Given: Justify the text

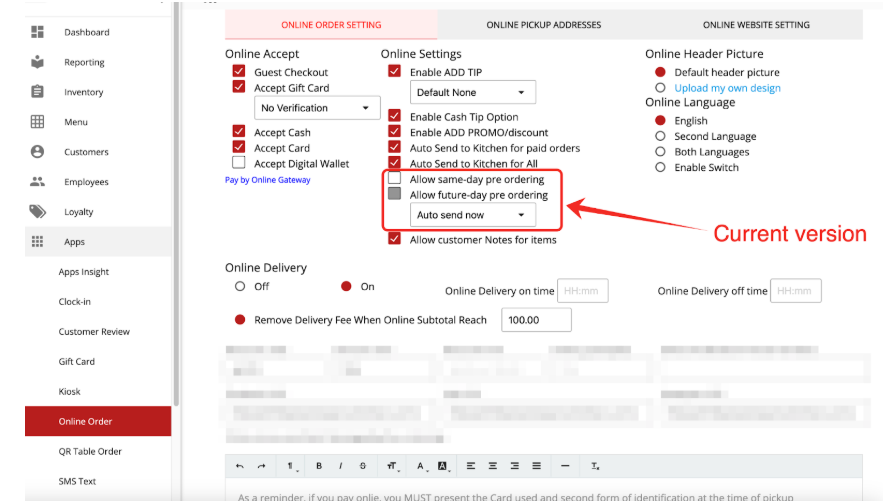Looking at the screenshot, I should coord(536,466).
